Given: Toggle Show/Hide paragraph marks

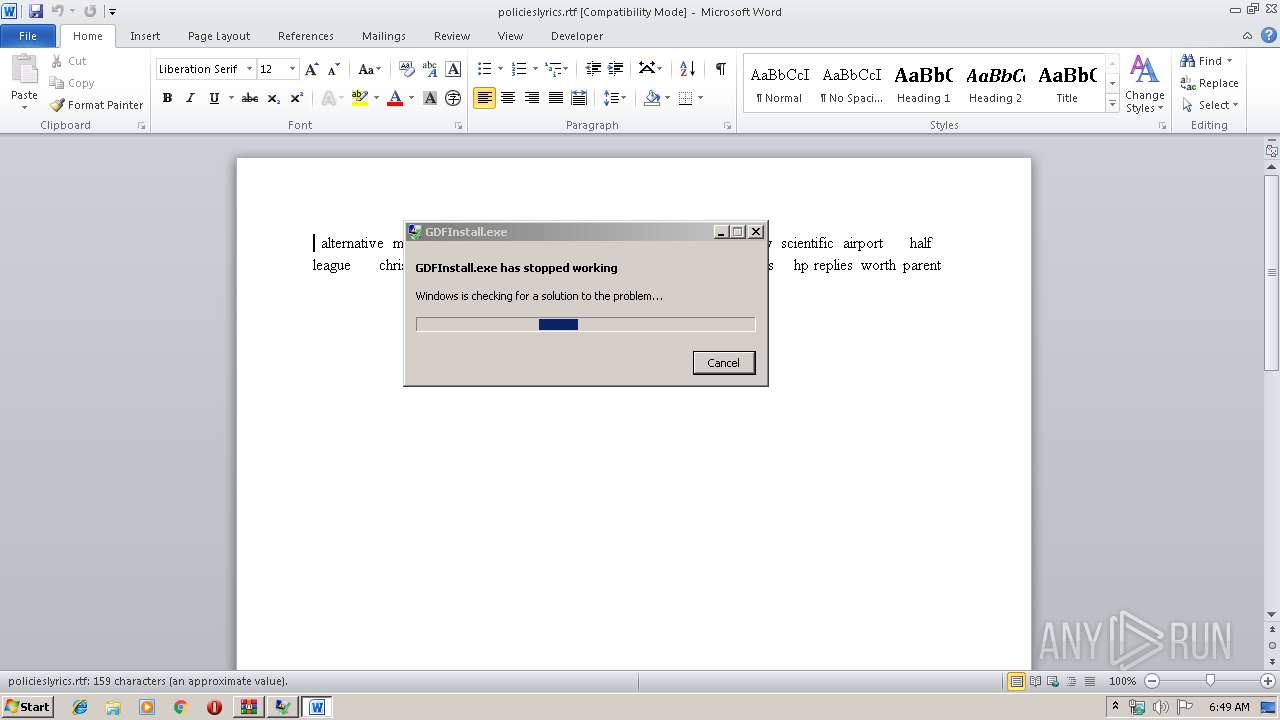Looking at the screenshot, I should pyautogui.click(x=720, y=69).
